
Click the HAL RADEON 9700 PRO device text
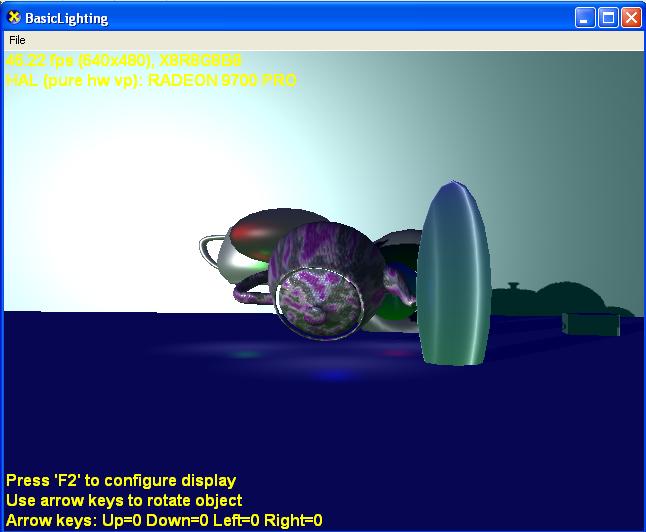[150, 80]
